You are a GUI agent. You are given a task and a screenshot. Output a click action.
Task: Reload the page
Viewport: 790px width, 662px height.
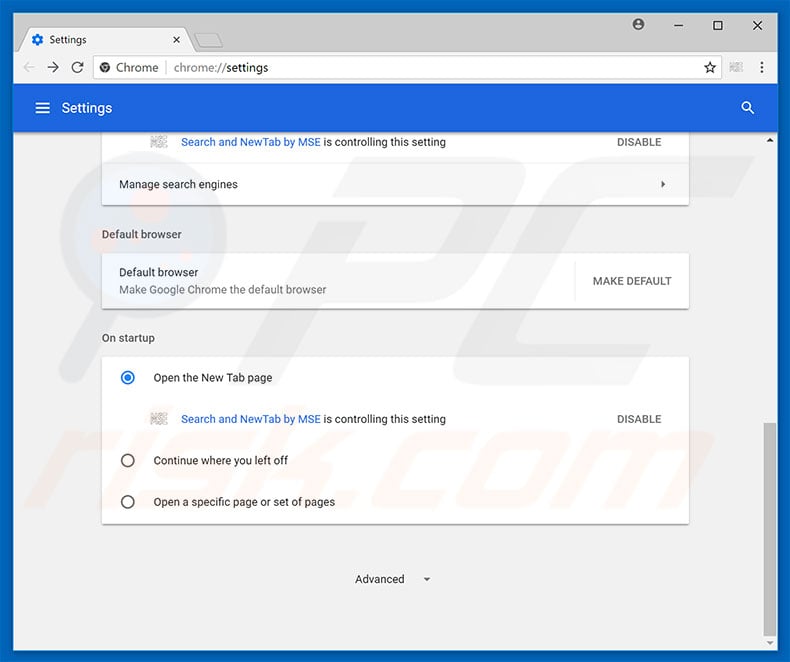click(77, 67)
